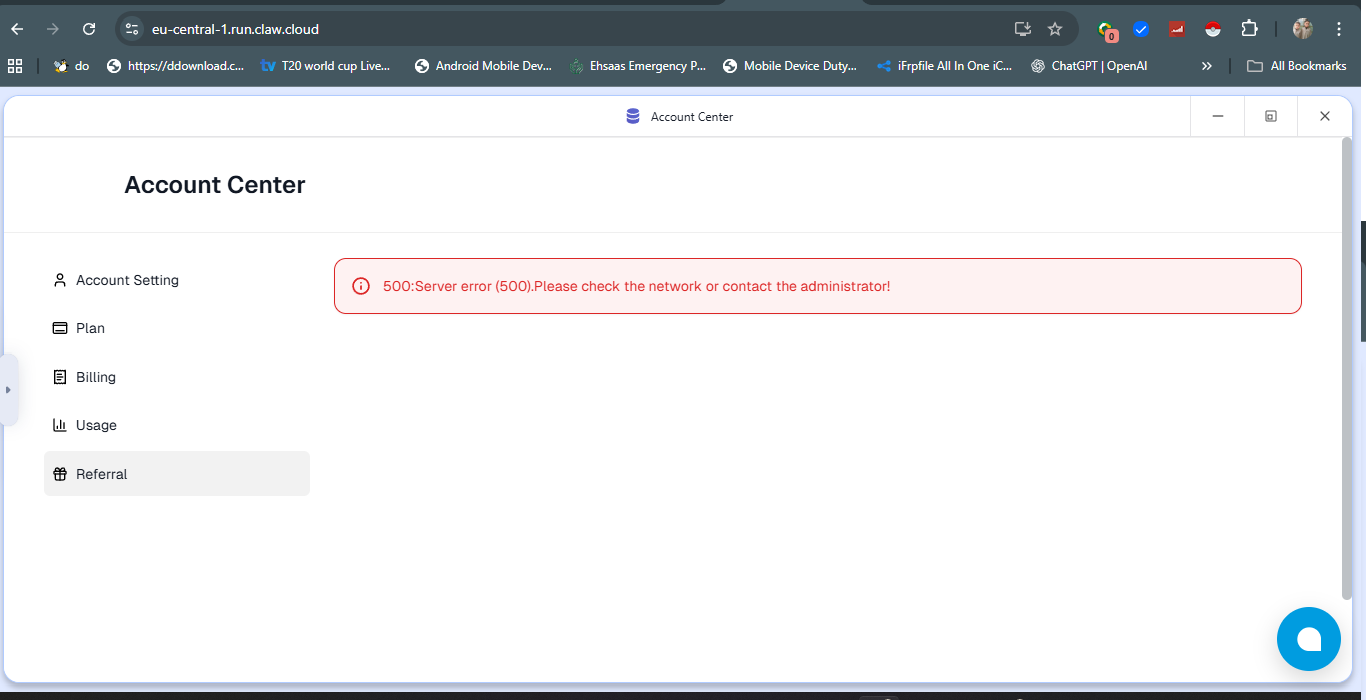Click the Plan card icon in sidebar
The width and height of the screenshot is (1366, 700).
click(x=60, y=328)
